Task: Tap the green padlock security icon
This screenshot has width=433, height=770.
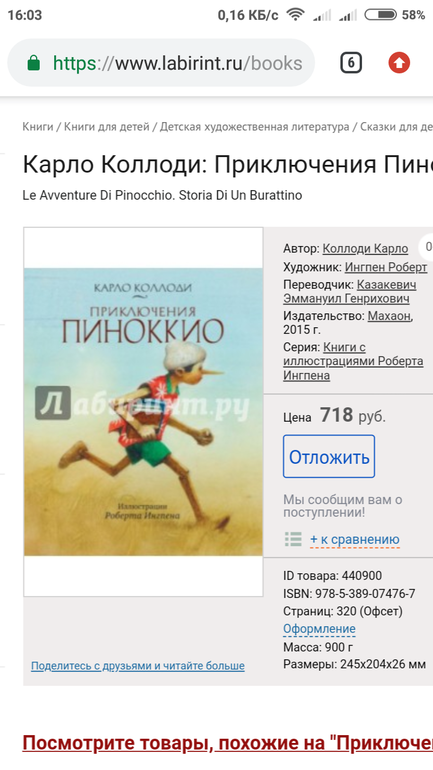Action: 33,63
